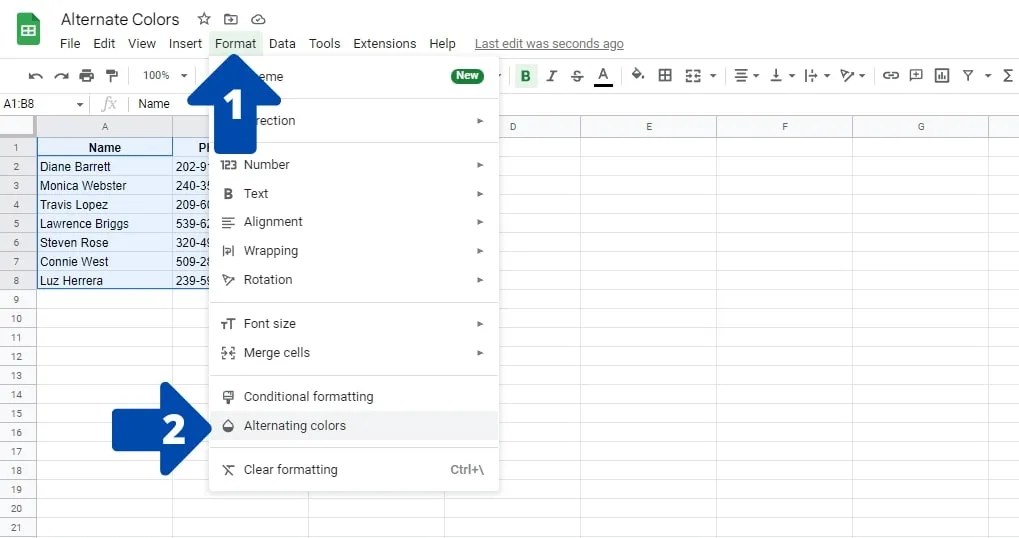Open the Edit menu

pyautogui.click(x=104, y=44)
